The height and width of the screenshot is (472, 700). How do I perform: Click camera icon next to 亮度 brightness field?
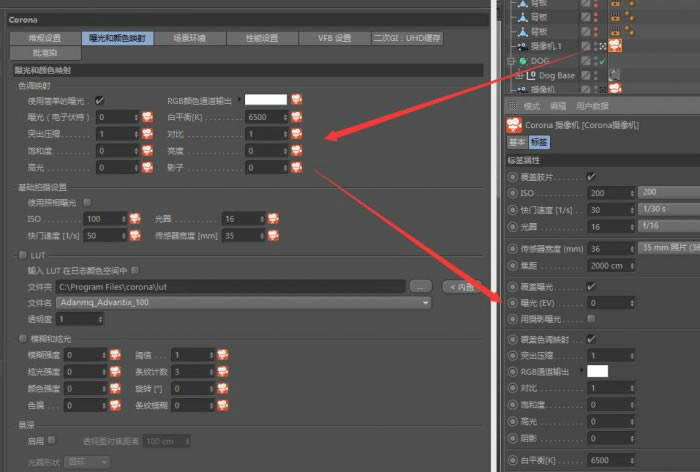coord(297,150)
